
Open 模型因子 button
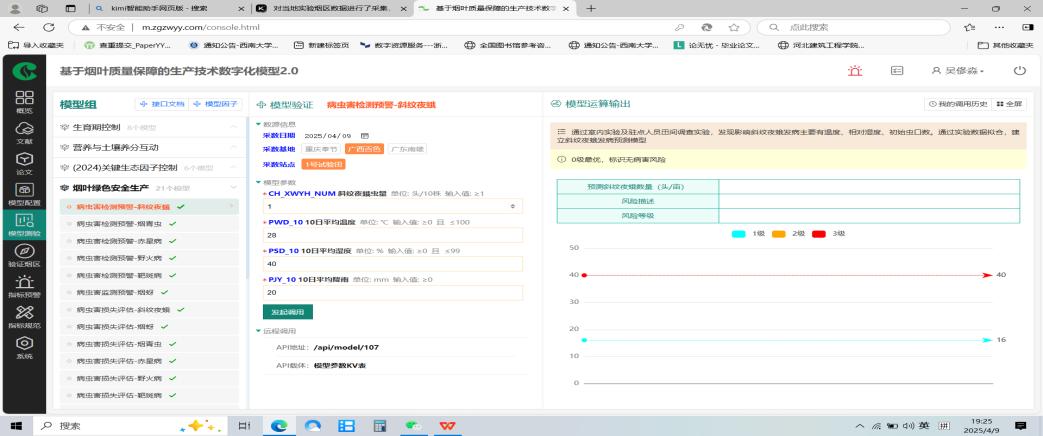216,105
